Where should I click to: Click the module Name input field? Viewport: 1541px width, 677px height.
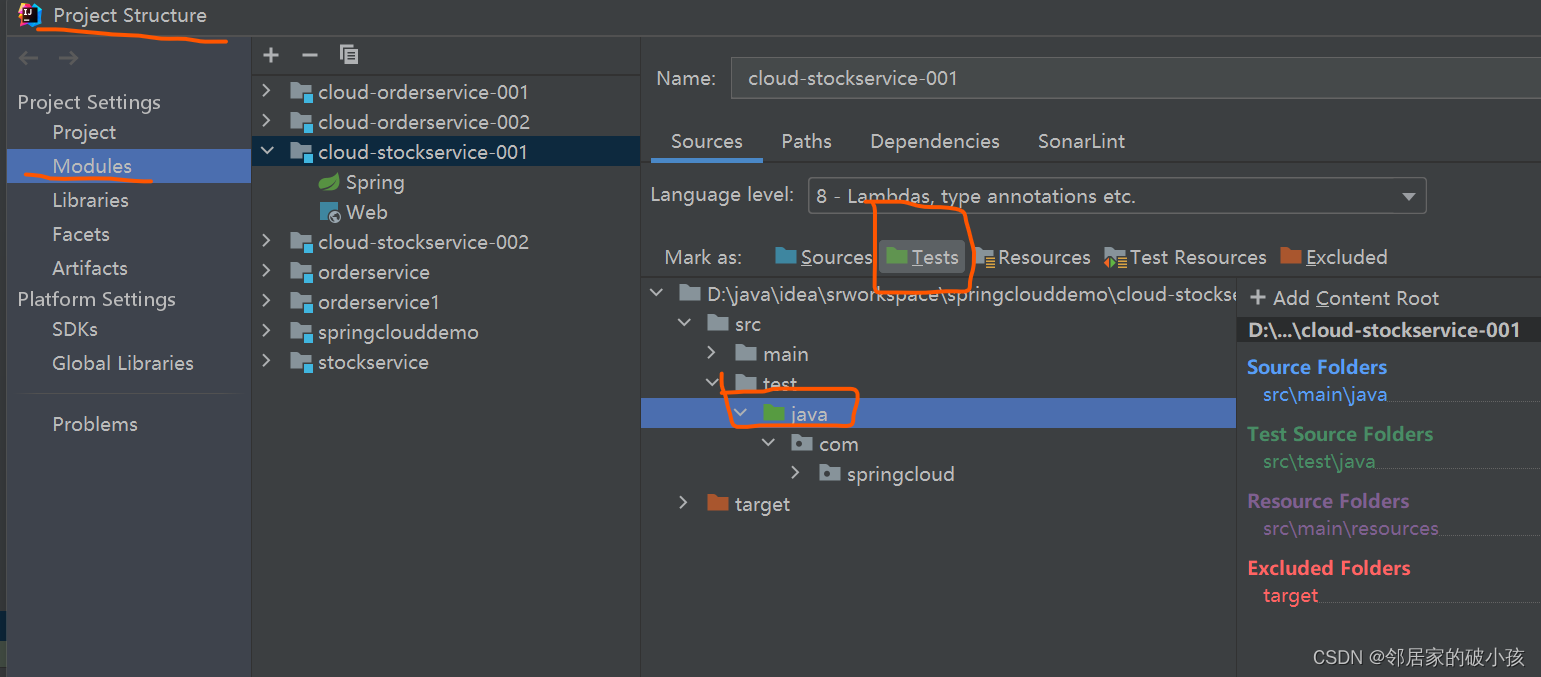coord(1000,78)
